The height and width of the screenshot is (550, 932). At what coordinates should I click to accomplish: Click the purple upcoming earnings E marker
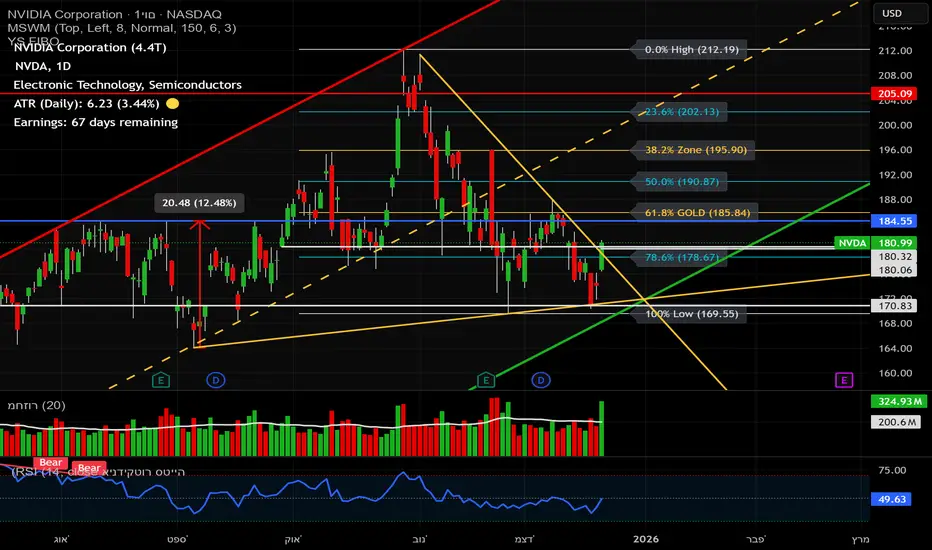click(844, 380)
